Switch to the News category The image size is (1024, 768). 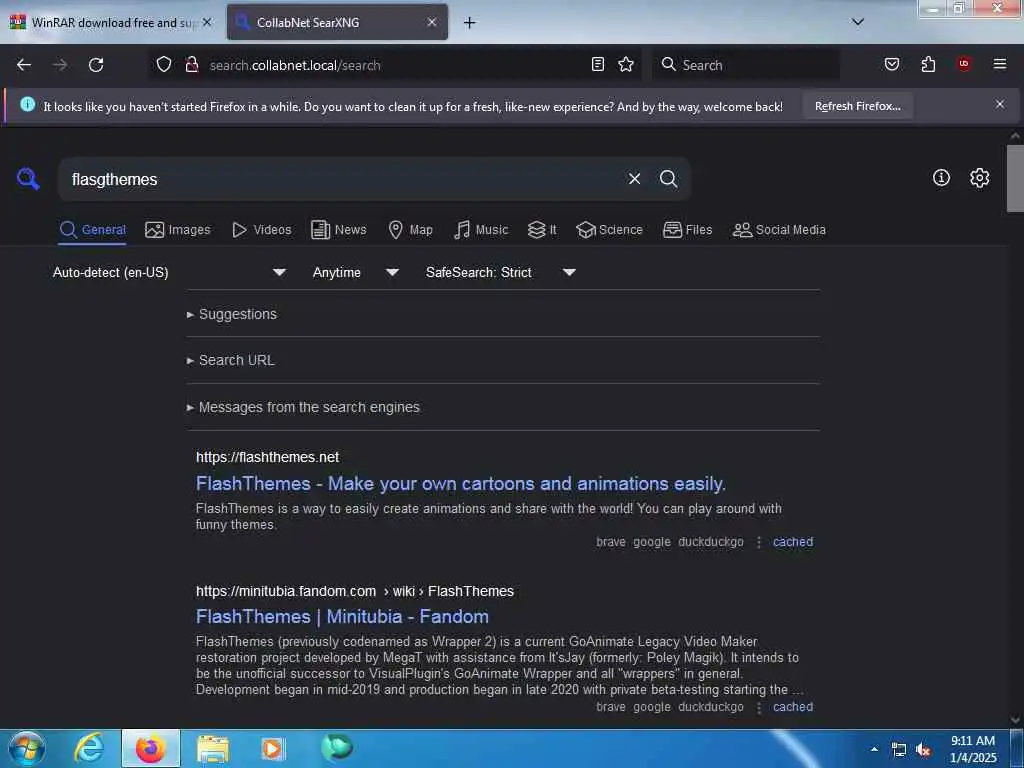339,230
